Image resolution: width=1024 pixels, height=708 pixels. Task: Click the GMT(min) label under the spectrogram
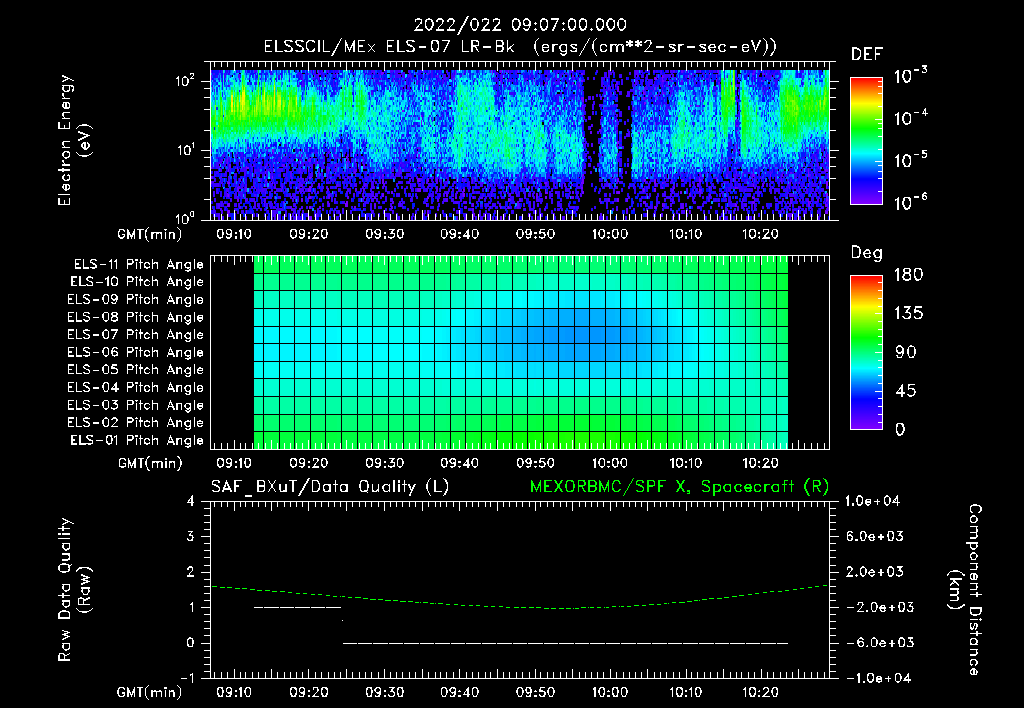(x=150, y=234)
